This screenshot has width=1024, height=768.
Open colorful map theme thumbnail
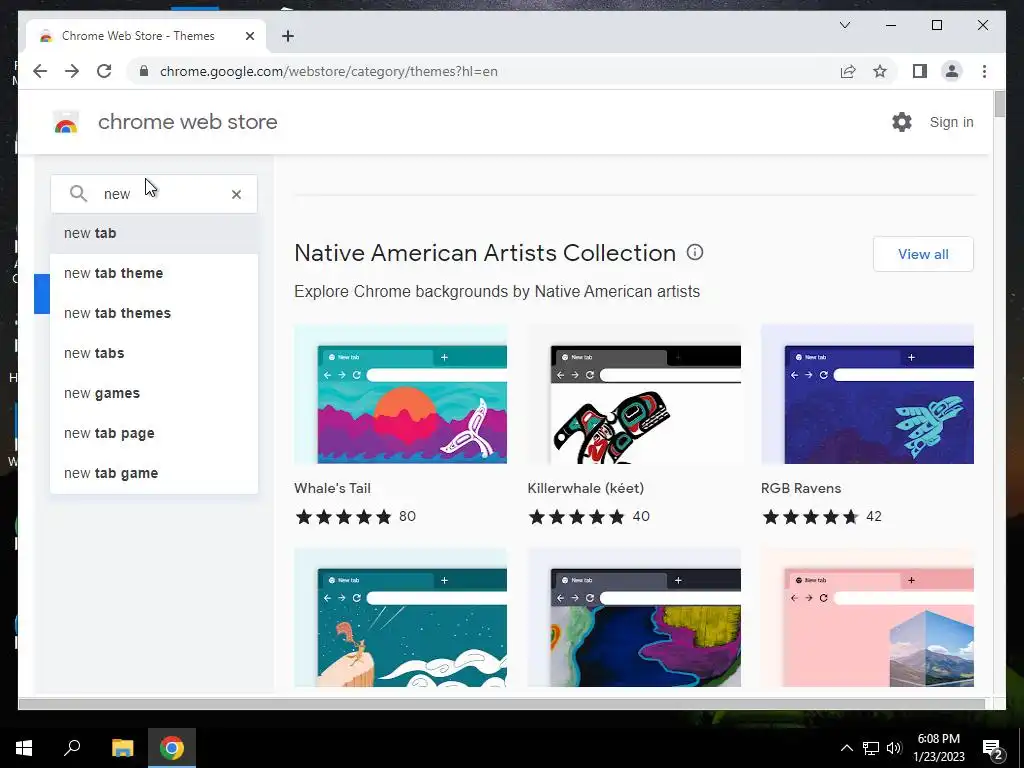(634, 617)
